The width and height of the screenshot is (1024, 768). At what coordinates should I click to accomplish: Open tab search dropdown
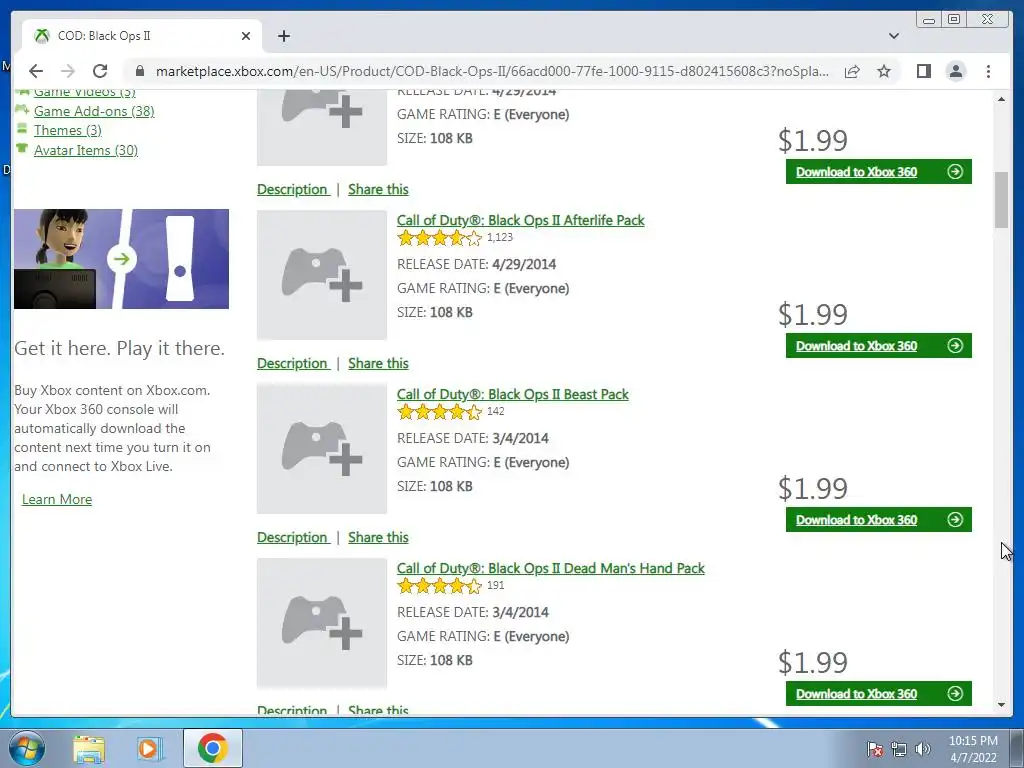[x=893, y=36]
